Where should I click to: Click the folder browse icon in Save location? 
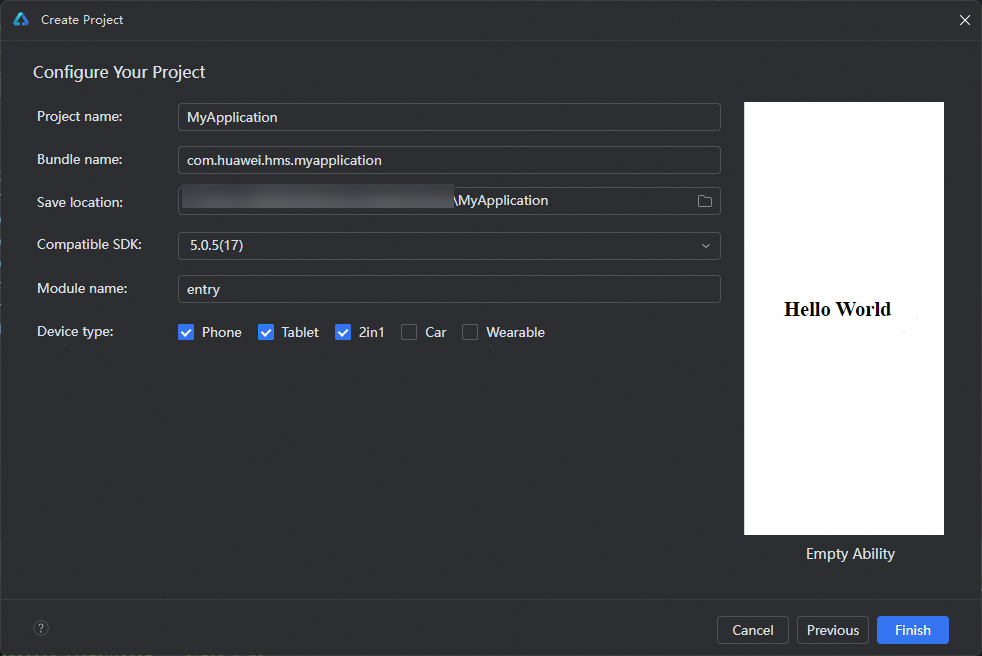705,201
